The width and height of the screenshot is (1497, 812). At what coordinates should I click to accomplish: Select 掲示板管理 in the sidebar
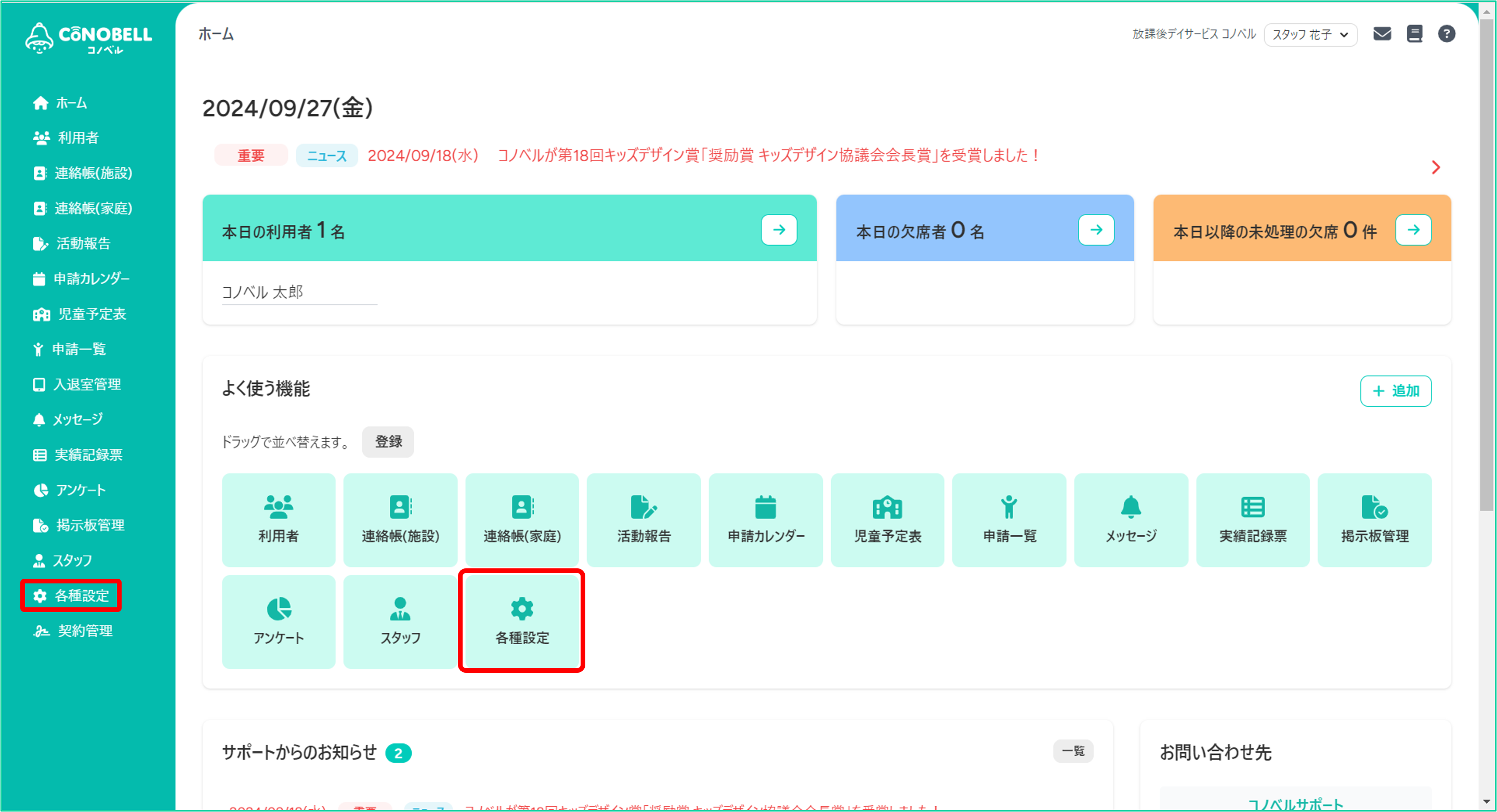coord(78,525)
